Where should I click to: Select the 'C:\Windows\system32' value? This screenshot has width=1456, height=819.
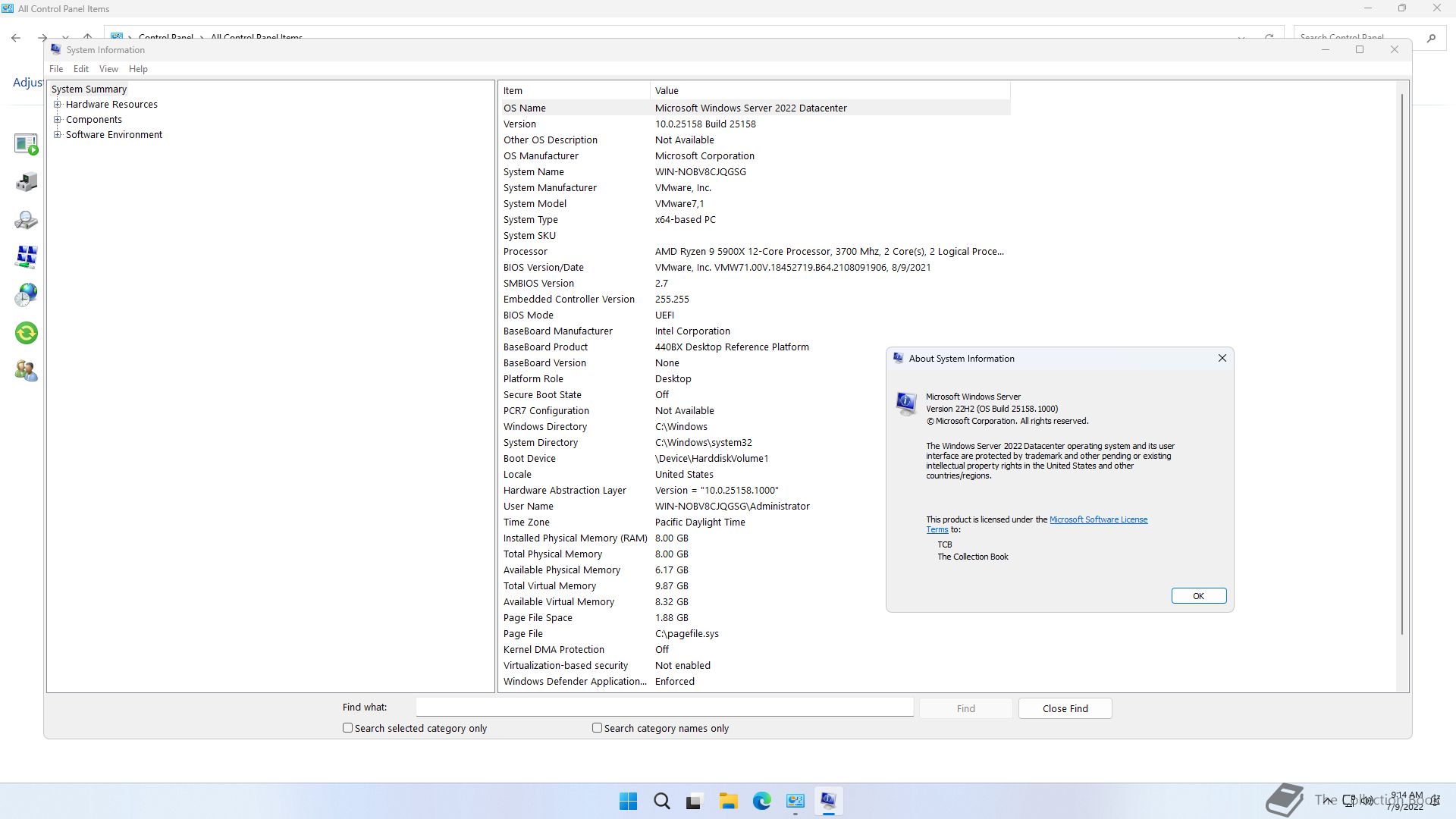703,442
